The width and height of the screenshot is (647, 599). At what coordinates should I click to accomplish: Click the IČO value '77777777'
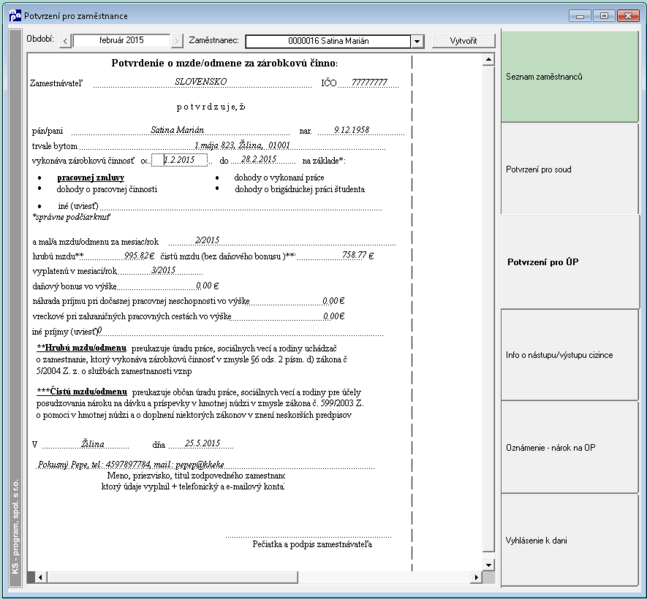369,83
